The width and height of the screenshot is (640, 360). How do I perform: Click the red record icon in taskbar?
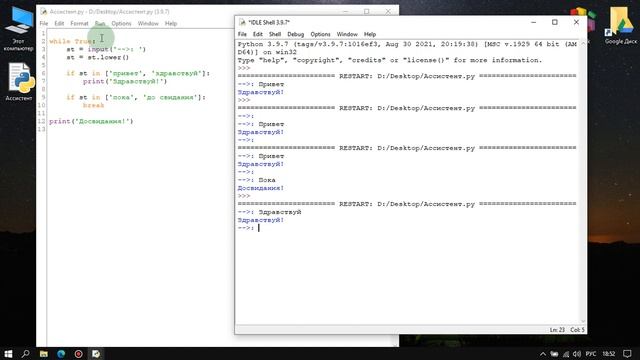(x=78, y=353)
